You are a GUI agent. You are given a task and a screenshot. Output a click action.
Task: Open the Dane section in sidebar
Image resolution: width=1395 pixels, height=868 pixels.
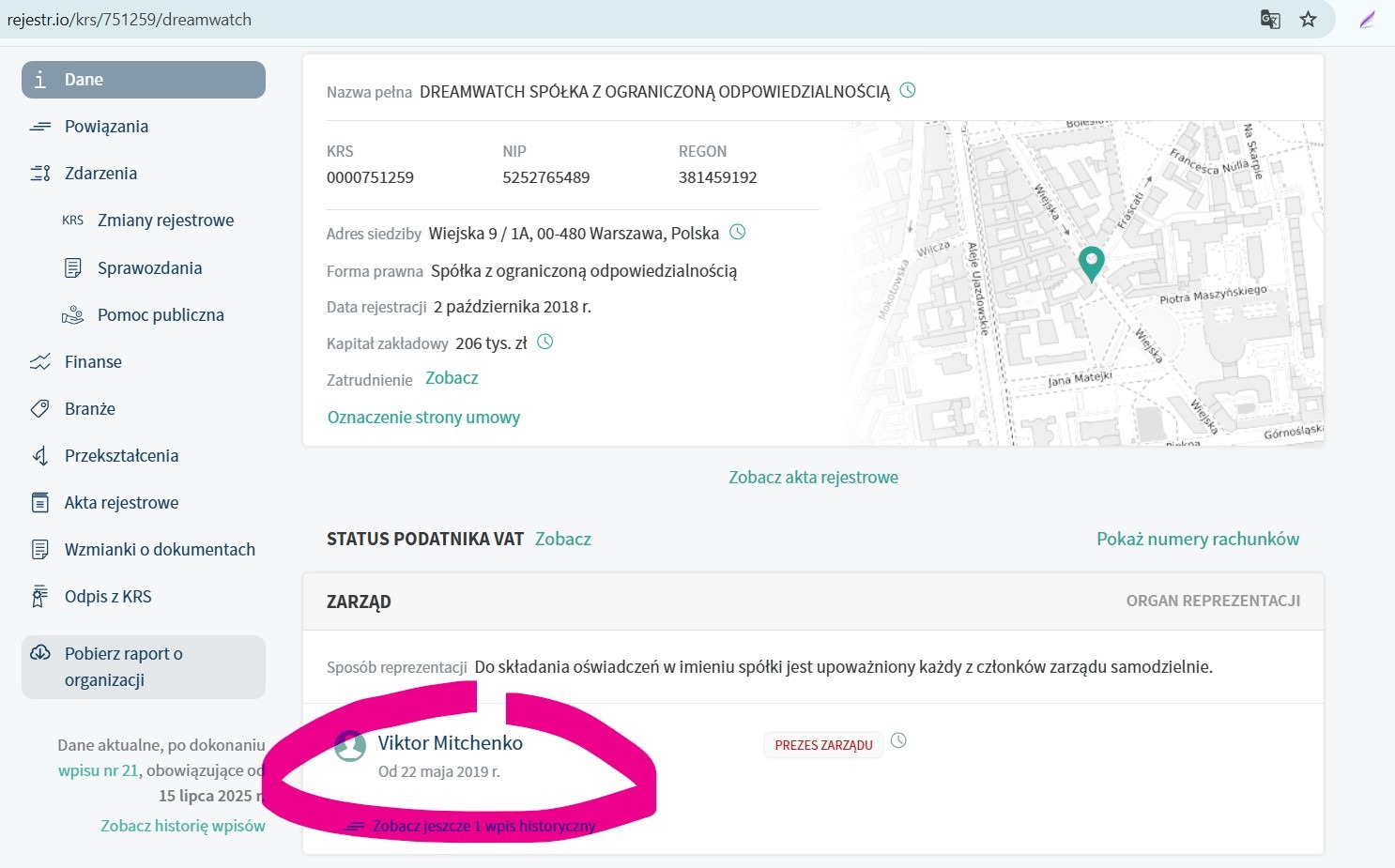[x=144, y=80]
